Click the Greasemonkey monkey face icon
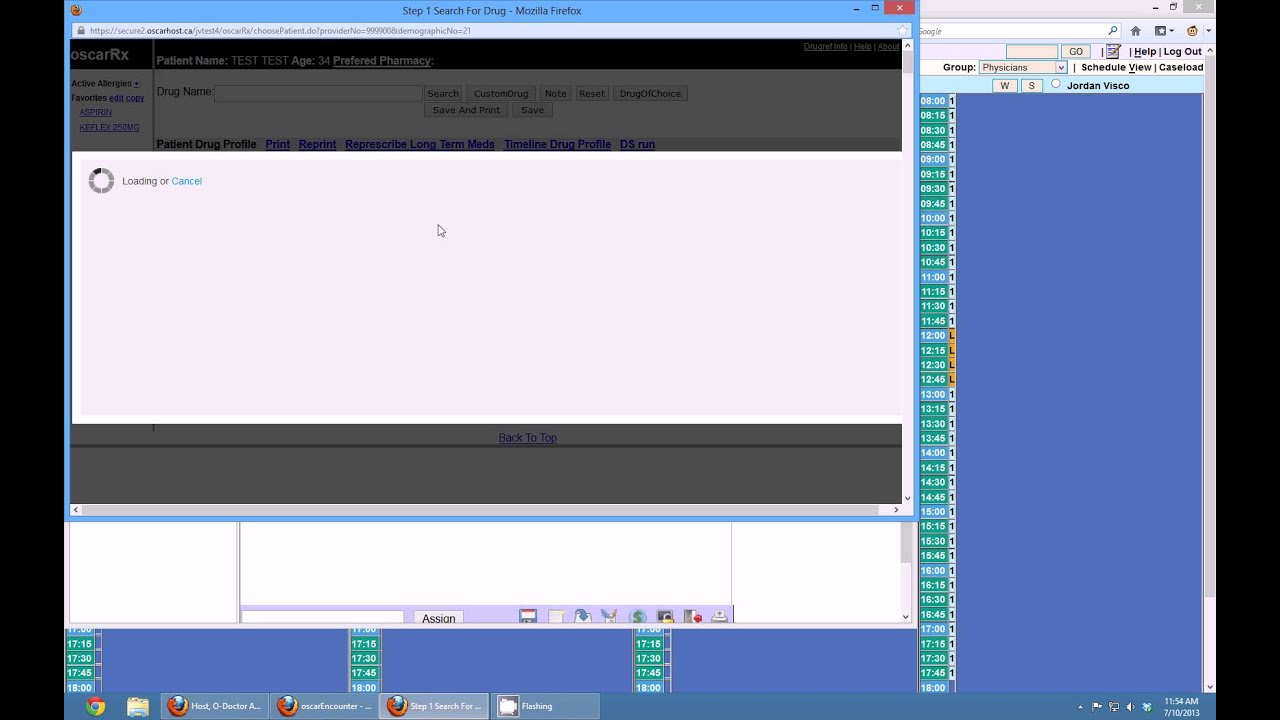 point(1192,31)
